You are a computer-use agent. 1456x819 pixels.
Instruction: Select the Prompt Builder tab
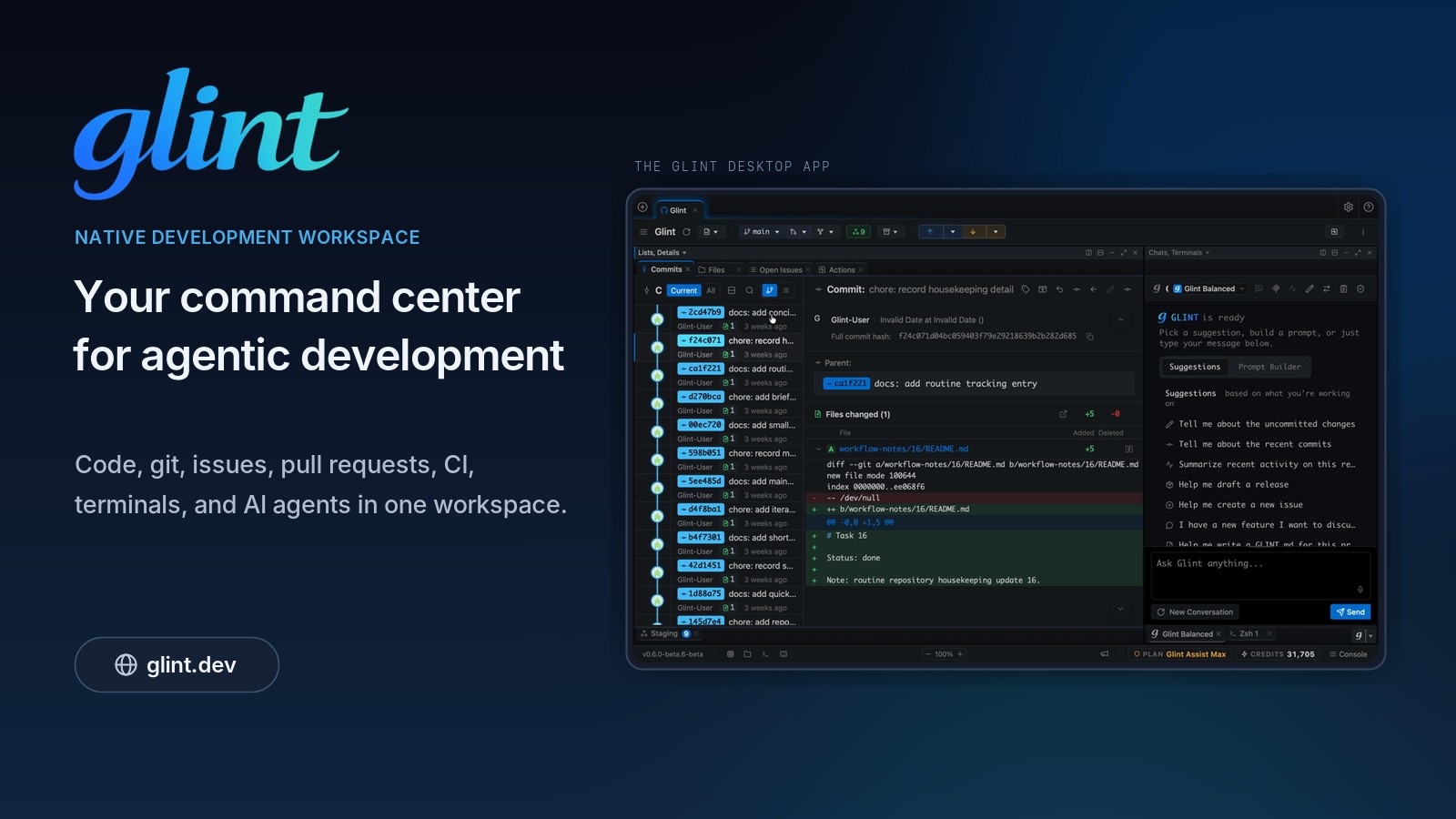point(1269,367)
